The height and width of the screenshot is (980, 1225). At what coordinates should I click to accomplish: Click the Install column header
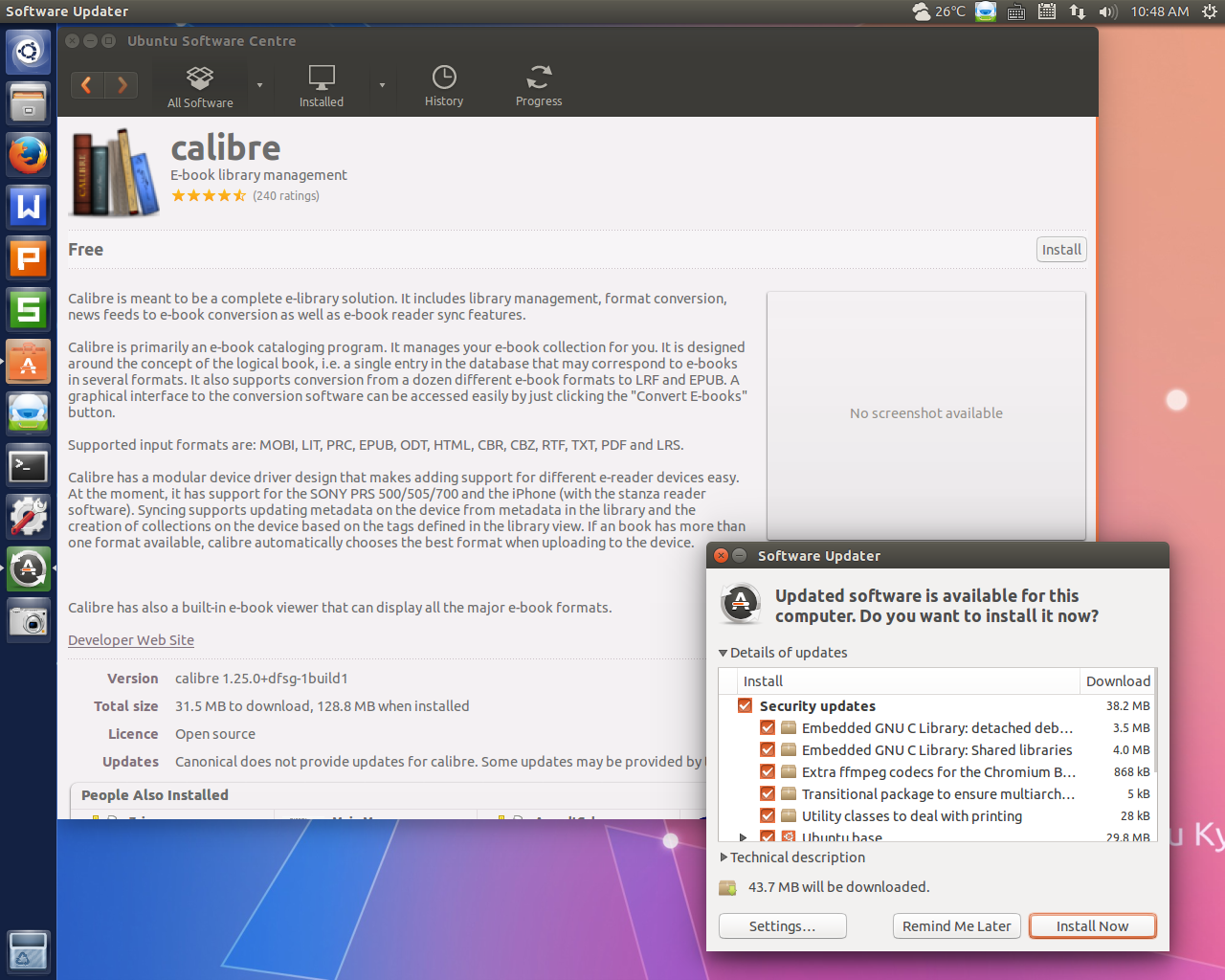tap(907, 680)
